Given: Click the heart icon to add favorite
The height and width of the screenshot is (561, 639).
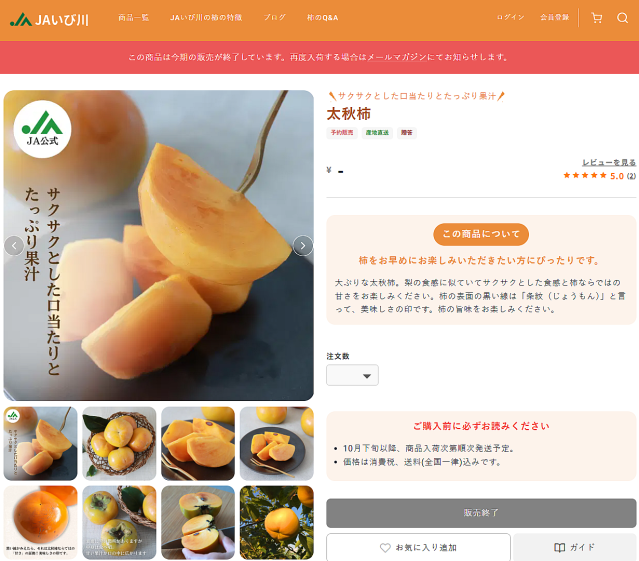Looking at the screenshot, I should (x=385, y=548).
